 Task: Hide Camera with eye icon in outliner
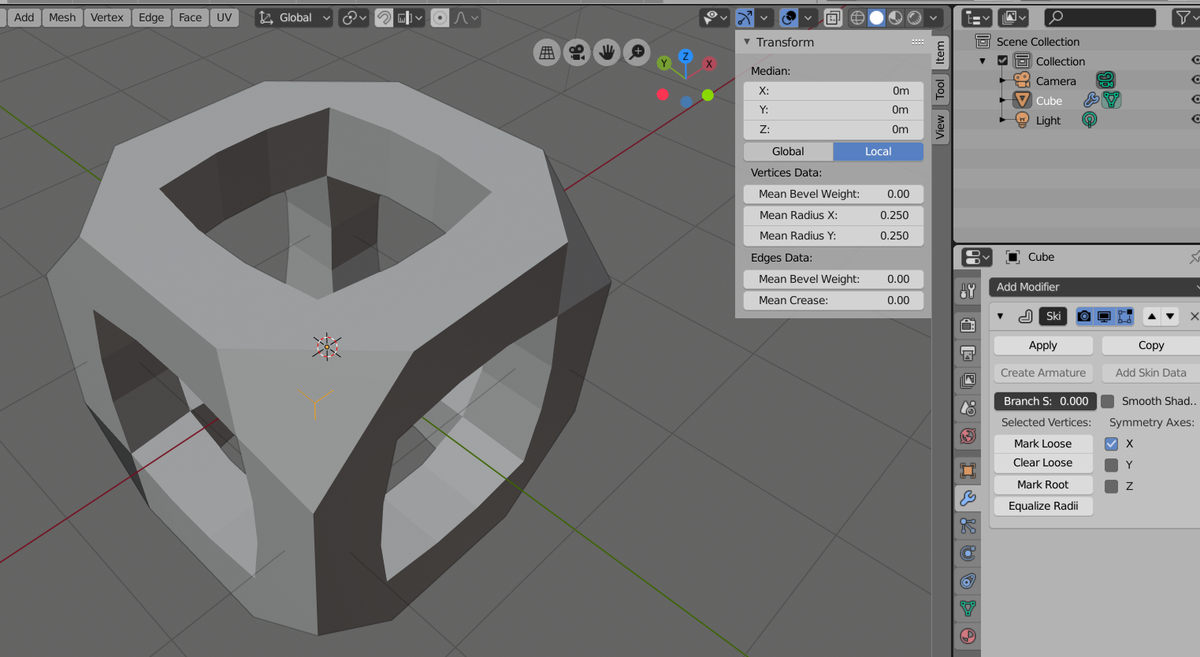tap(1195, 80)
